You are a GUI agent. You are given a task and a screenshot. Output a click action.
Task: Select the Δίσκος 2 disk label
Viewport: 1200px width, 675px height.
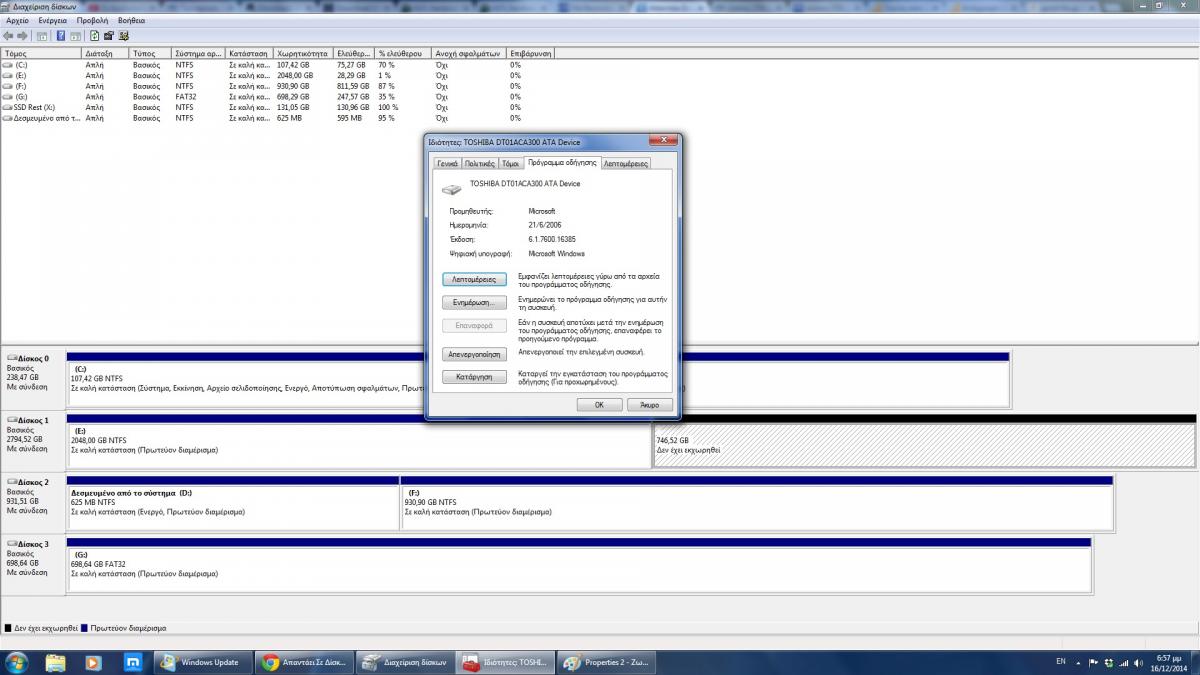[x=33, y=502]
